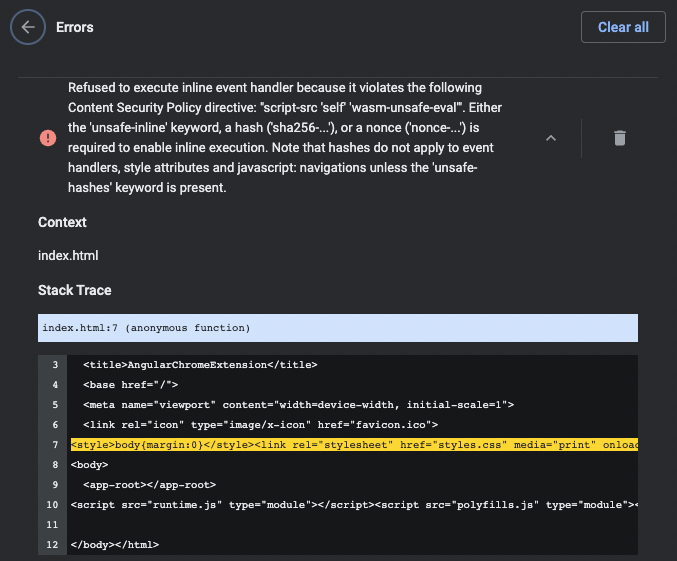The height and width of the screenshot is (561, 677).
Task: Click the index.html context text
Action: pyautogui.click(x=68, y=256)
